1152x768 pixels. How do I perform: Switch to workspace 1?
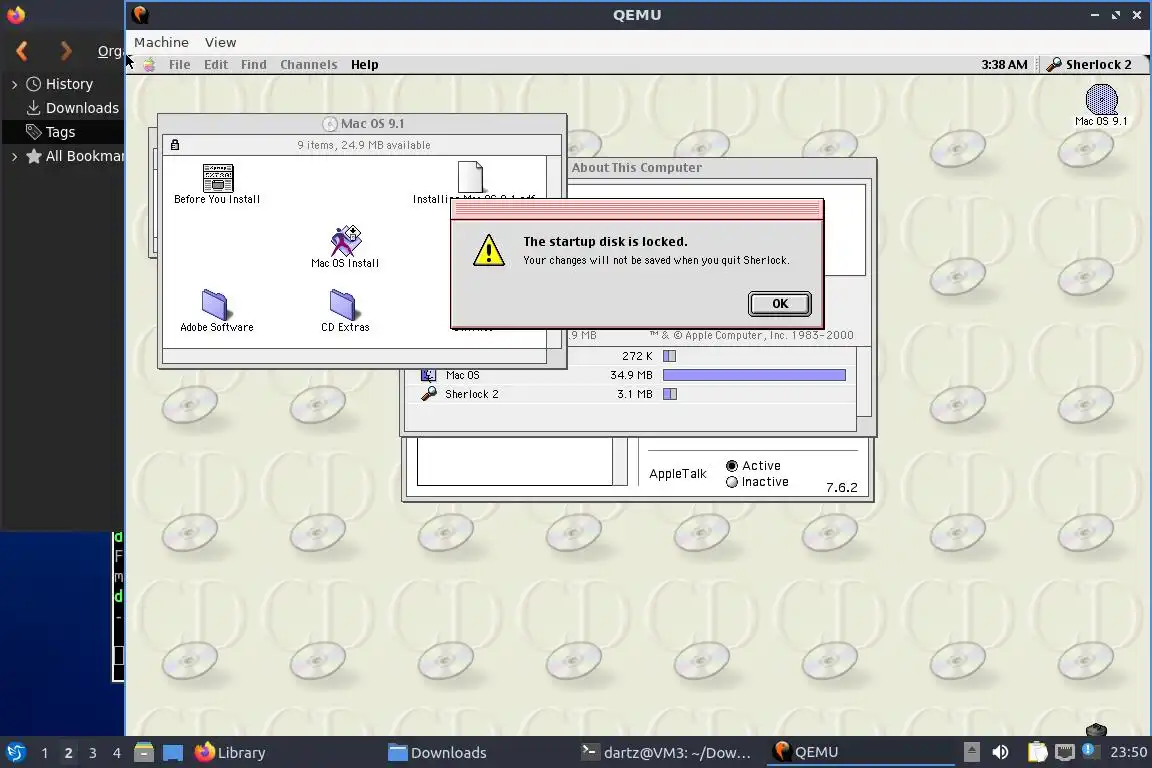44,753
